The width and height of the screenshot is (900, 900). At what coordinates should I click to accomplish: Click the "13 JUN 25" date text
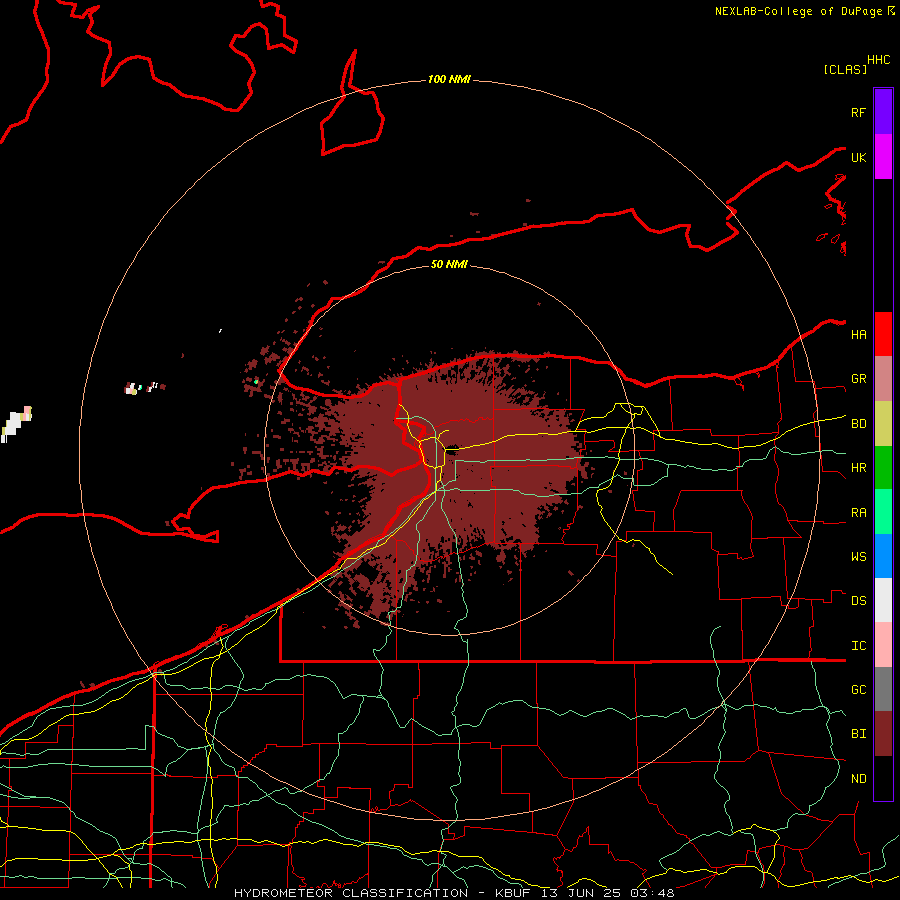coord(580,893)
